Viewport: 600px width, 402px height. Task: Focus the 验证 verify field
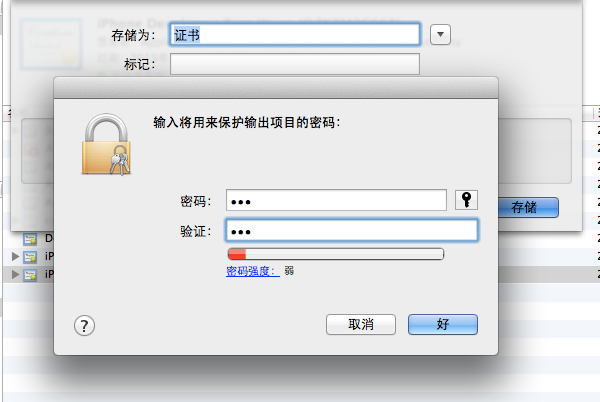point(351,230)
